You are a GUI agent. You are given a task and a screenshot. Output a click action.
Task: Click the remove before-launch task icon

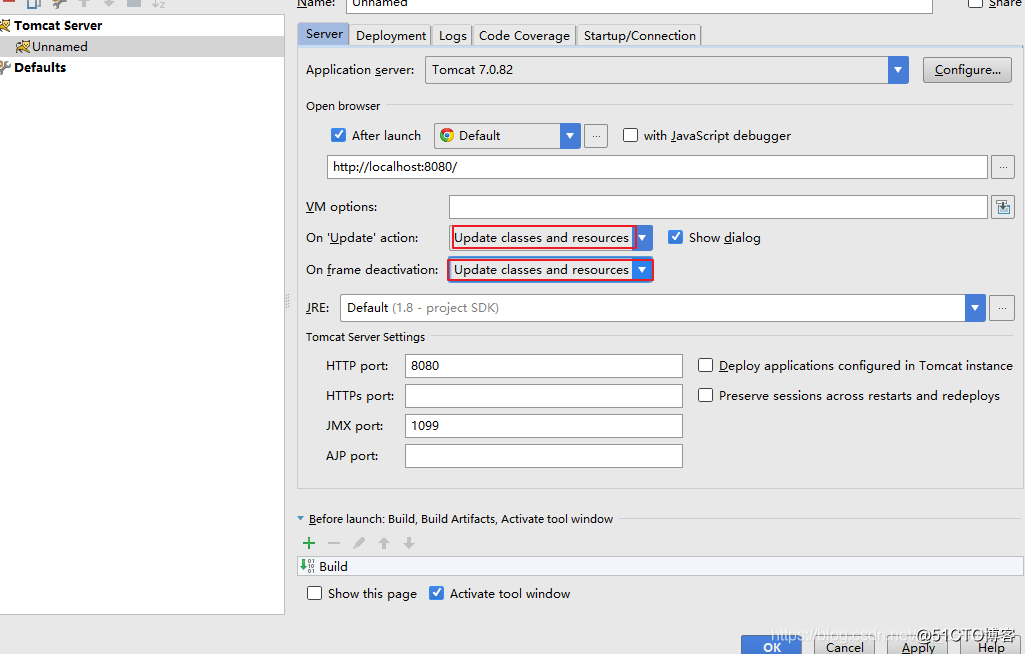pos(334,543)
